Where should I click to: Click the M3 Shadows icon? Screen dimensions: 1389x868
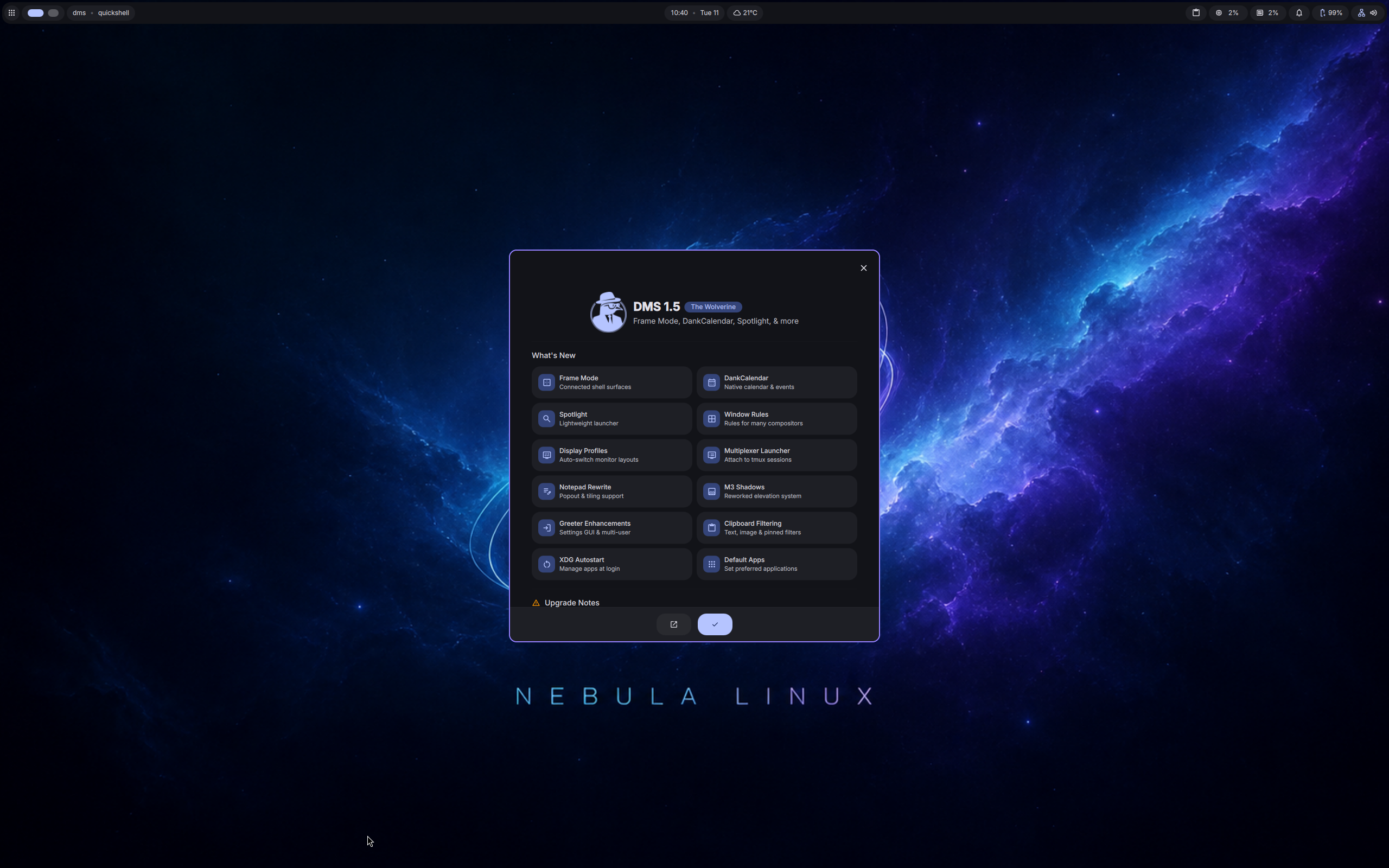click(x=712, y=492)
